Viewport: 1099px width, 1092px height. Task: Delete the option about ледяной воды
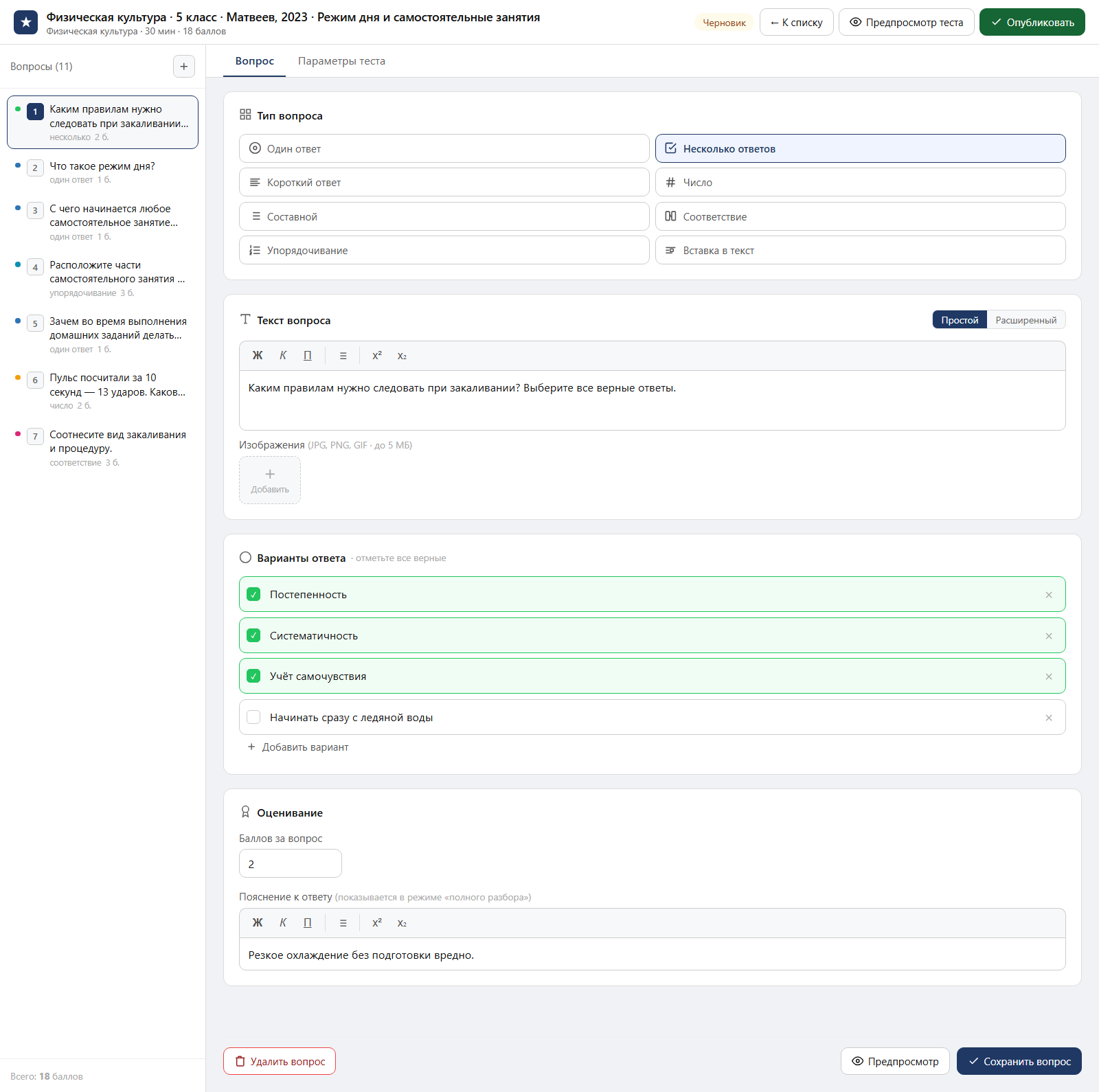(x=1049, y=718)
